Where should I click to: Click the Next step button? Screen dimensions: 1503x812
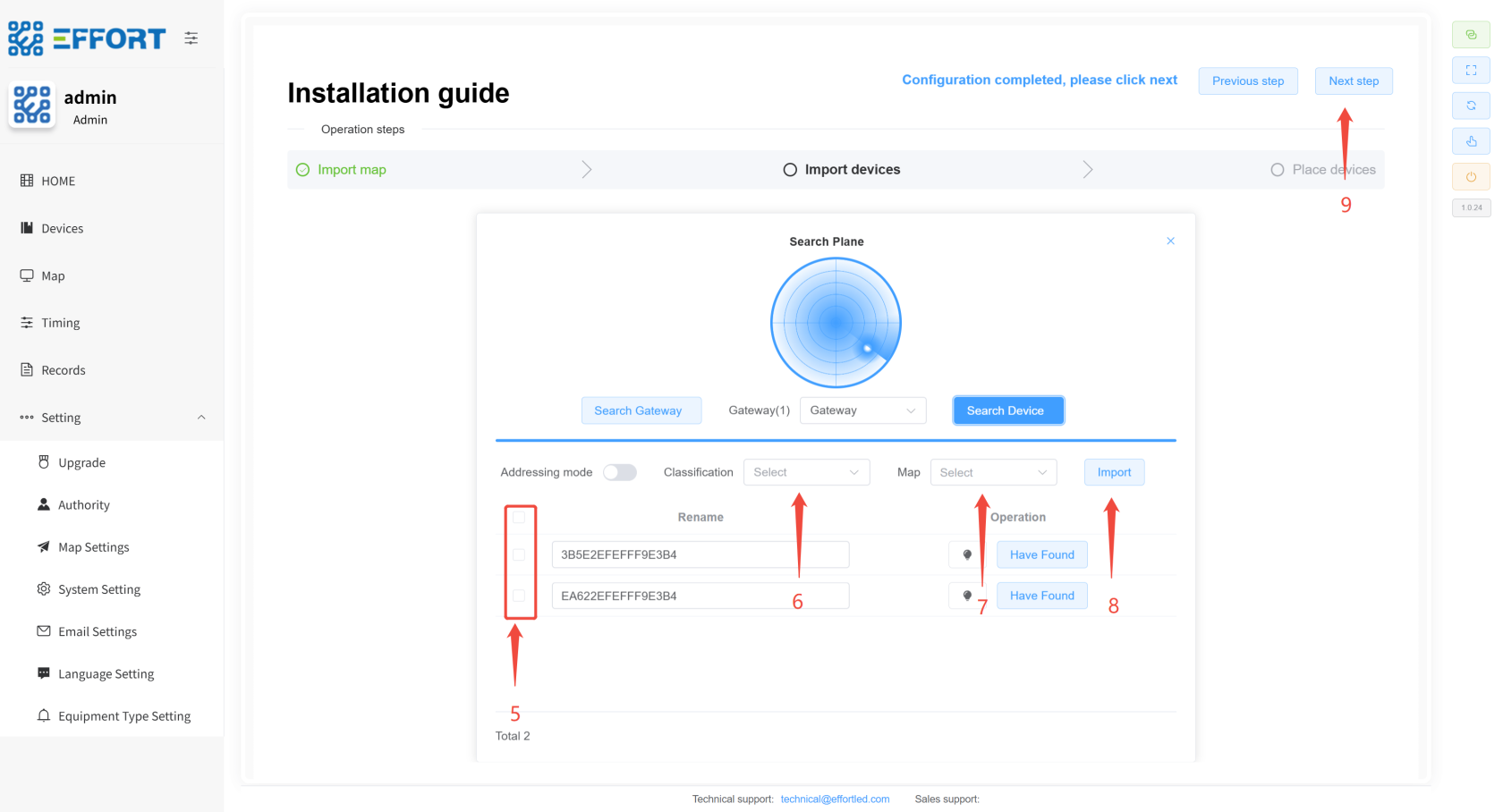pyautogui.click(x=1353, y=81)
